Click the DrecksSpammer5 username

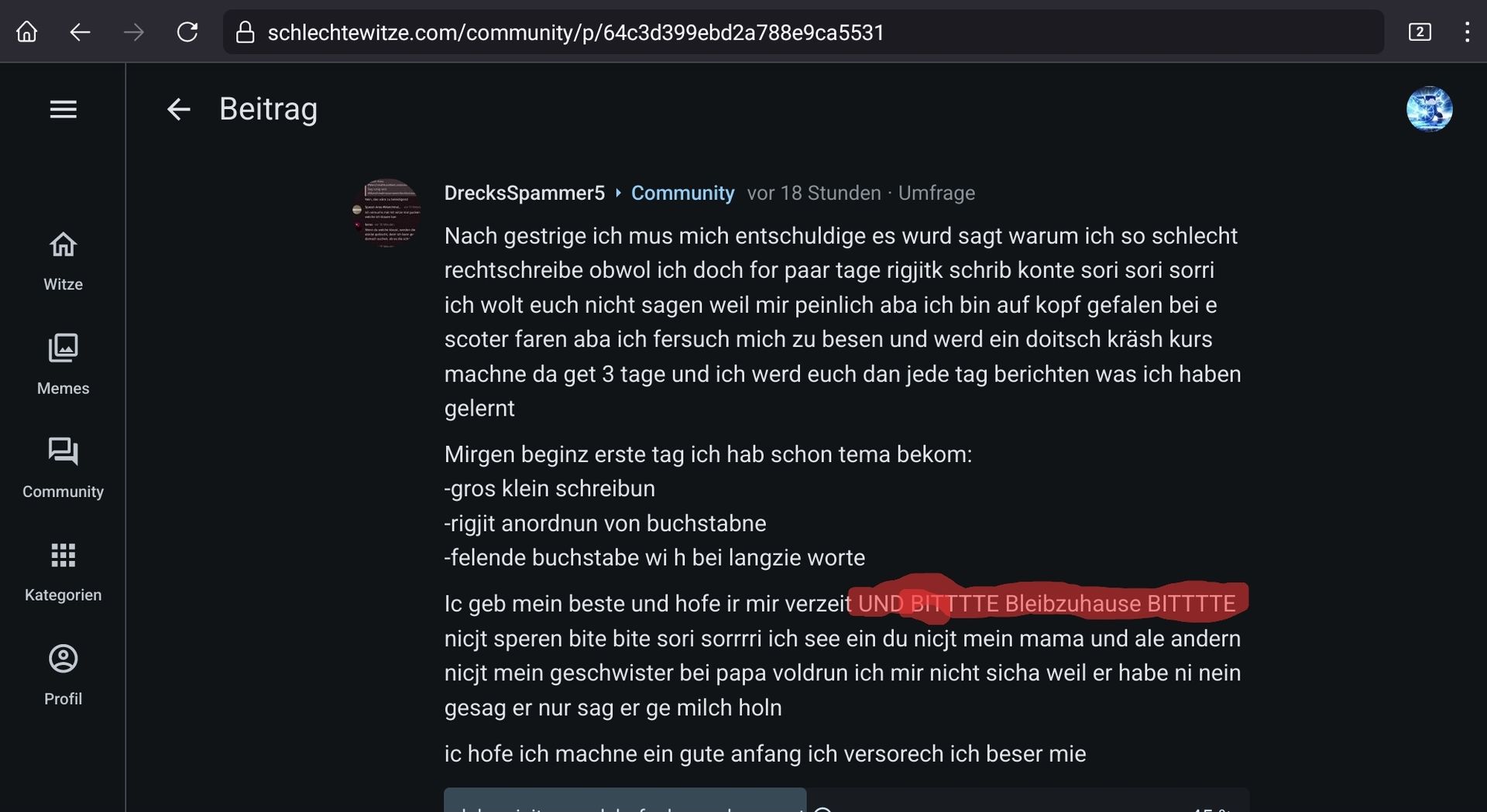point(524,193)
